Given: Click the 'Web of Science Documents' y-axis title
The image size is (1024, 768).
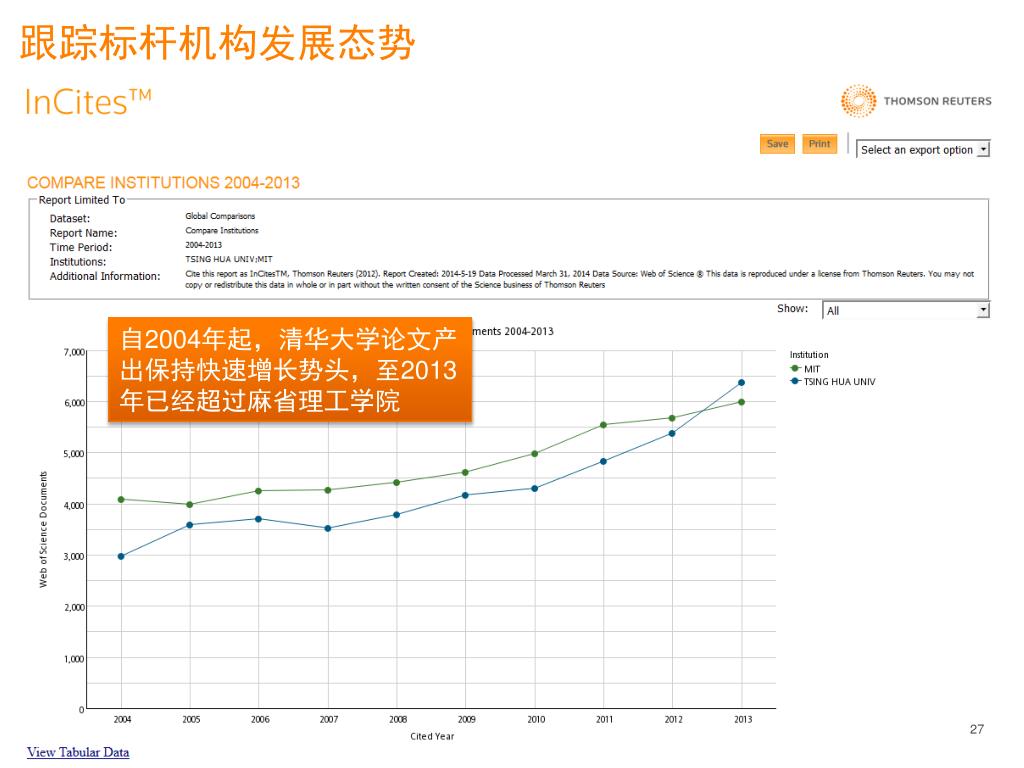Looking at the screenshot, I should (x=43, y=529).
